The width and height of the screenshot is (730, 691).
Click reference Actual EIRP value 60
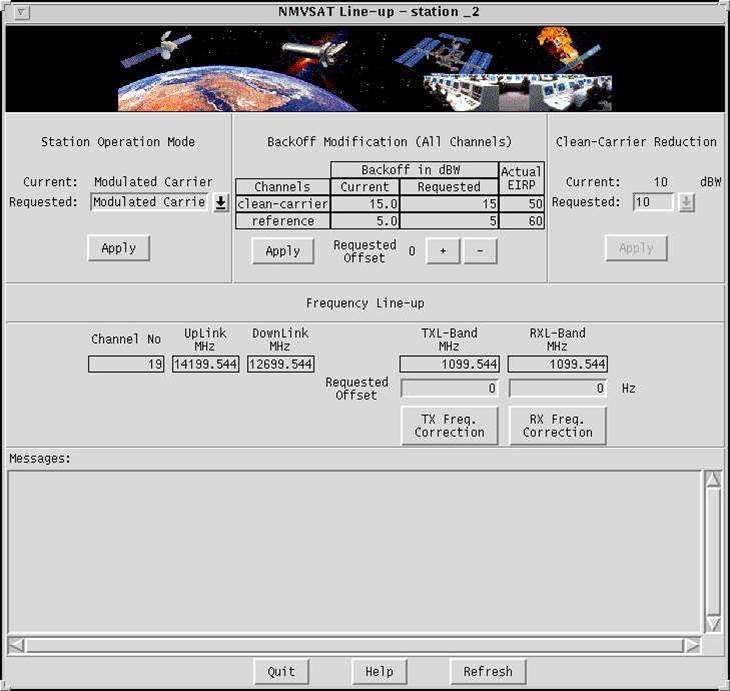[x=521, y=221]
